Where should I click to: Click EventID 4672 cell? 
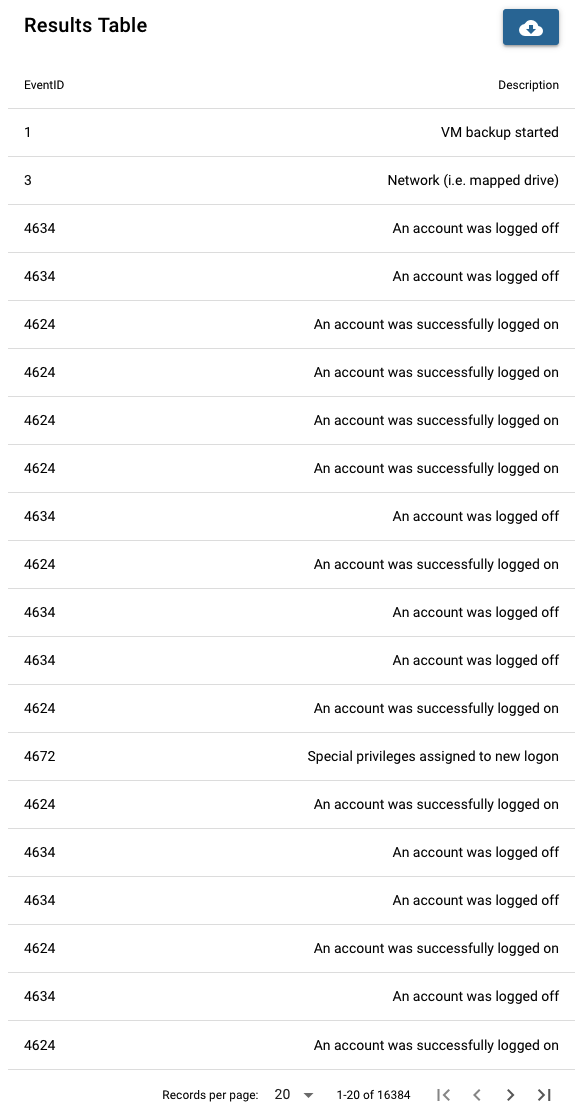coord(40,756)
